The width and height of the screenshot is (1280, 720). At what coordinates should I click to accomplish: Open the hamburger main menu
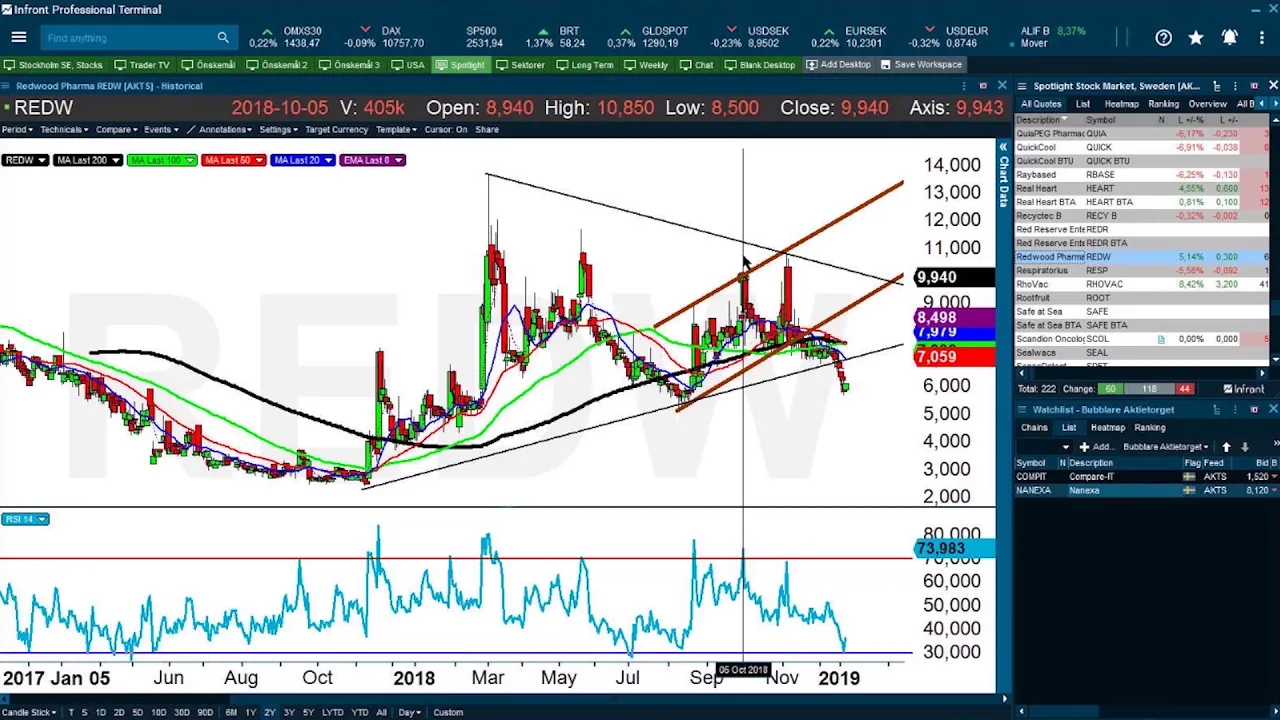coord(18,38)
